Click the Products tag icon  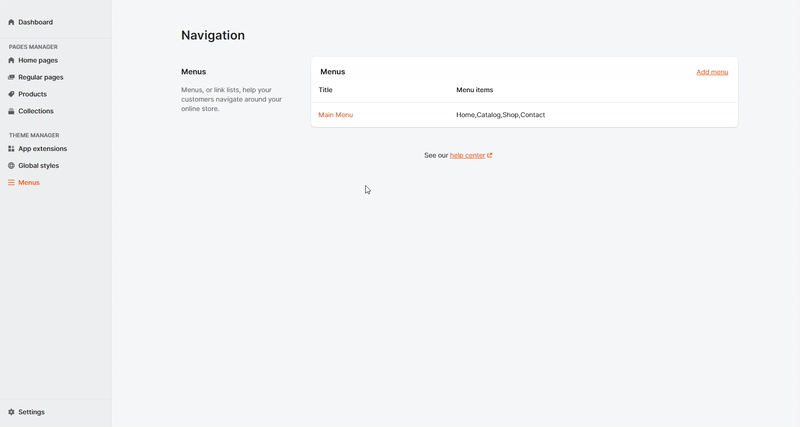pos(11,94)
